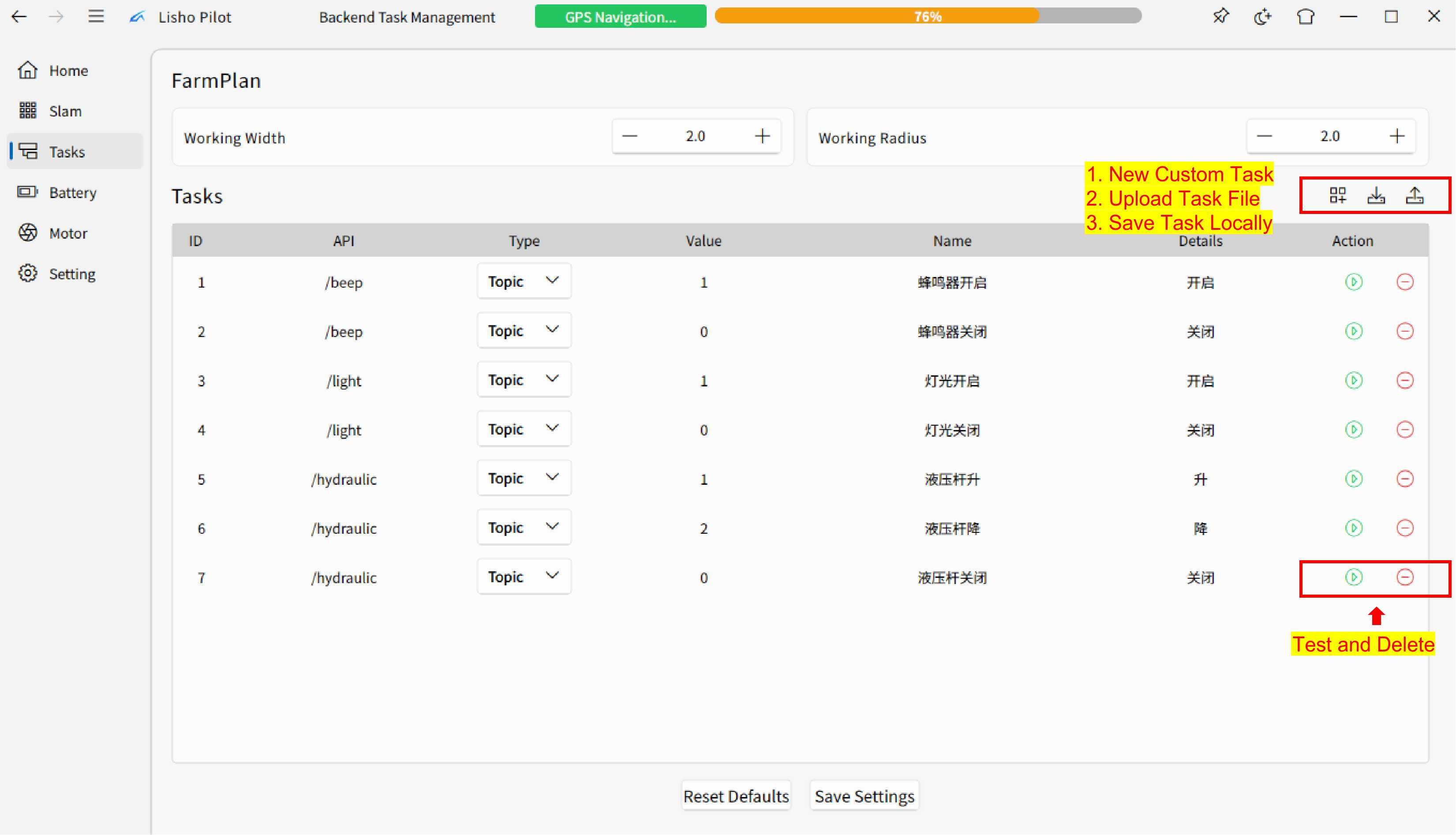Toggle the dark mode moon icon

pos(1263,16)
